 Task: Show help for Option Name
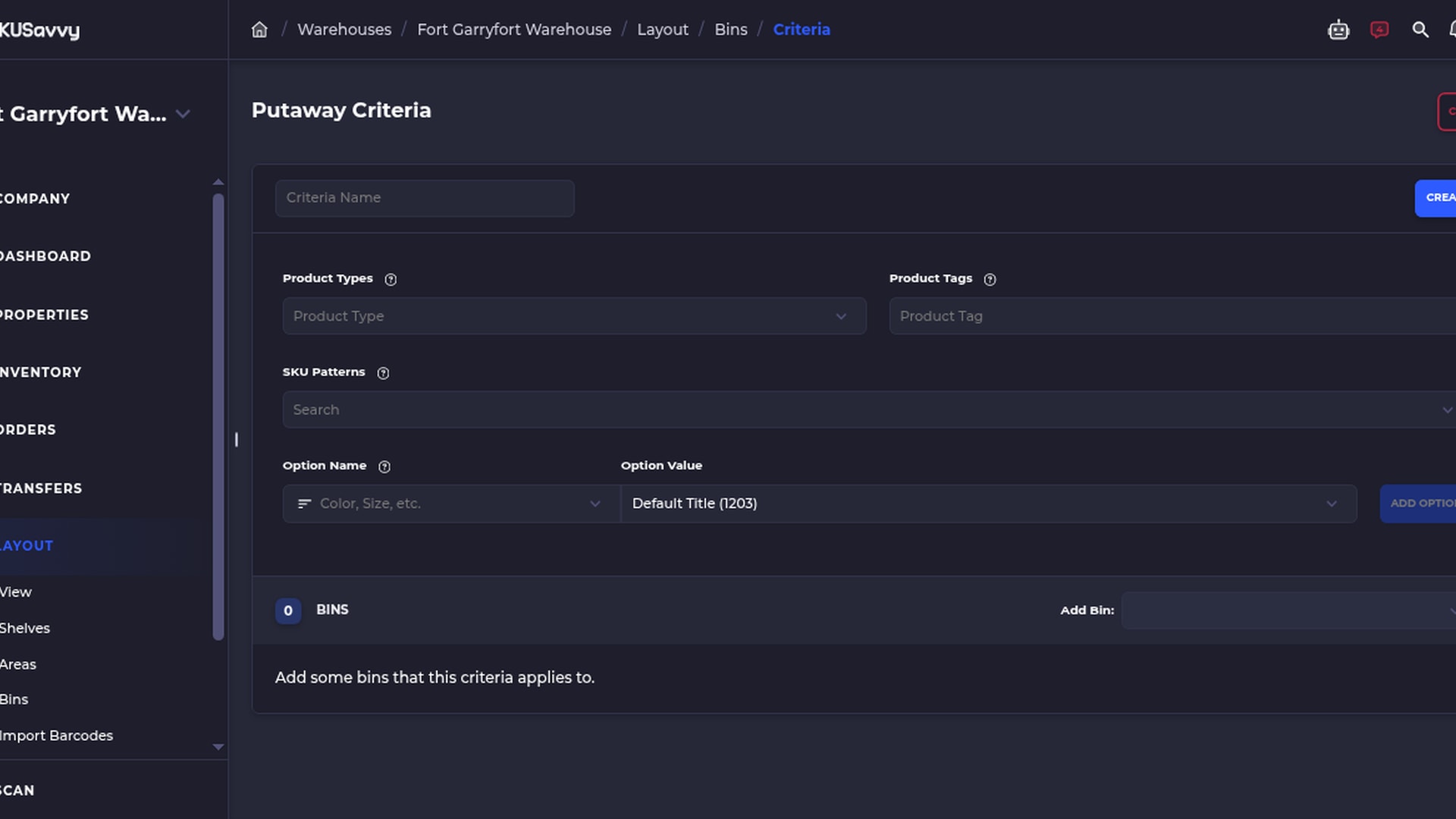pos(384,466)
